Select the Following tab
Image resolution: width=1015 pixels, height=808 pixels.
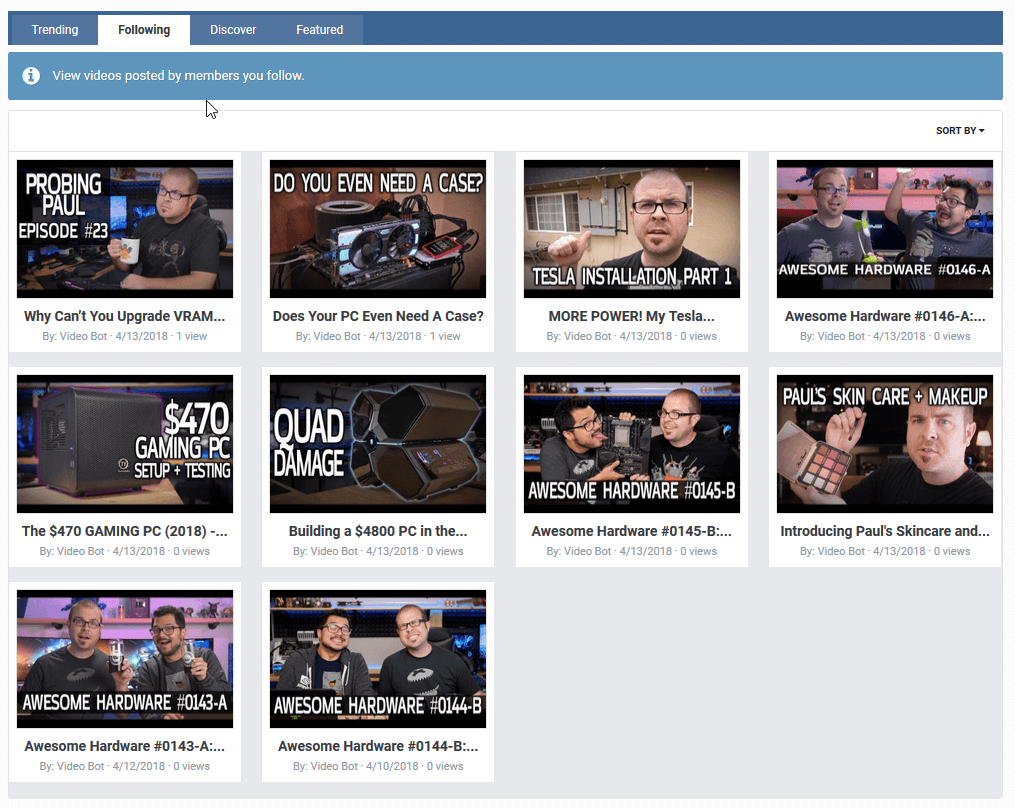point(144,30)
